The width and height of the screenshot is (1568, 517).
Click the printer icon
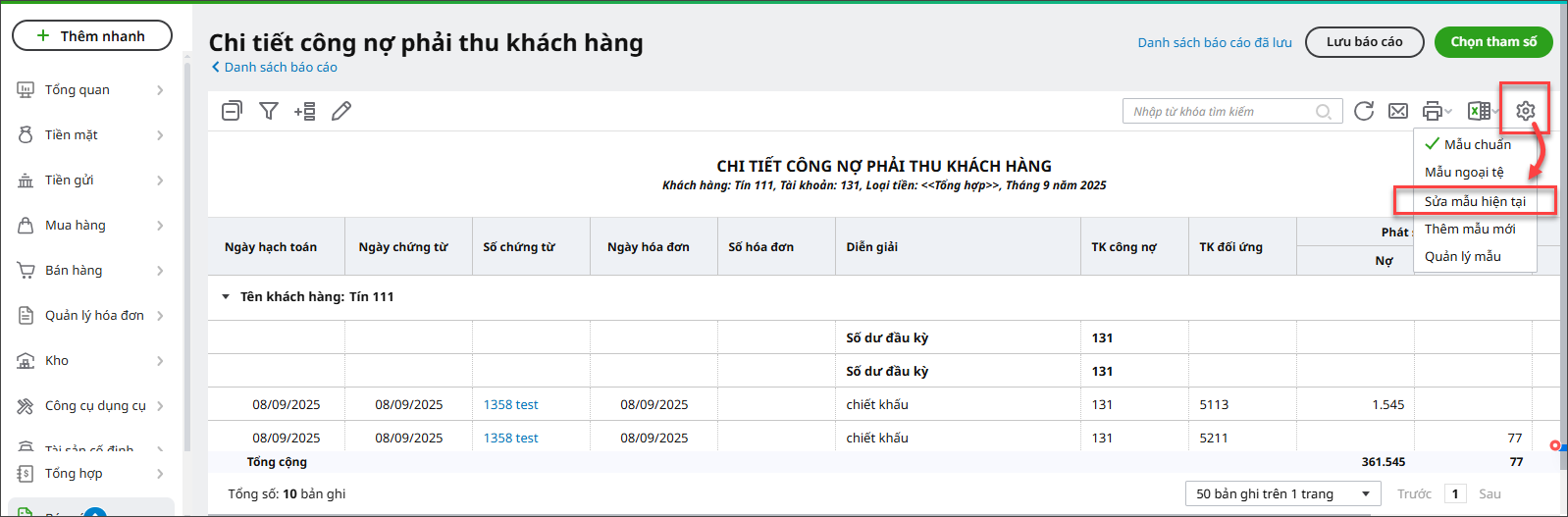click(x=1433, y=111)
